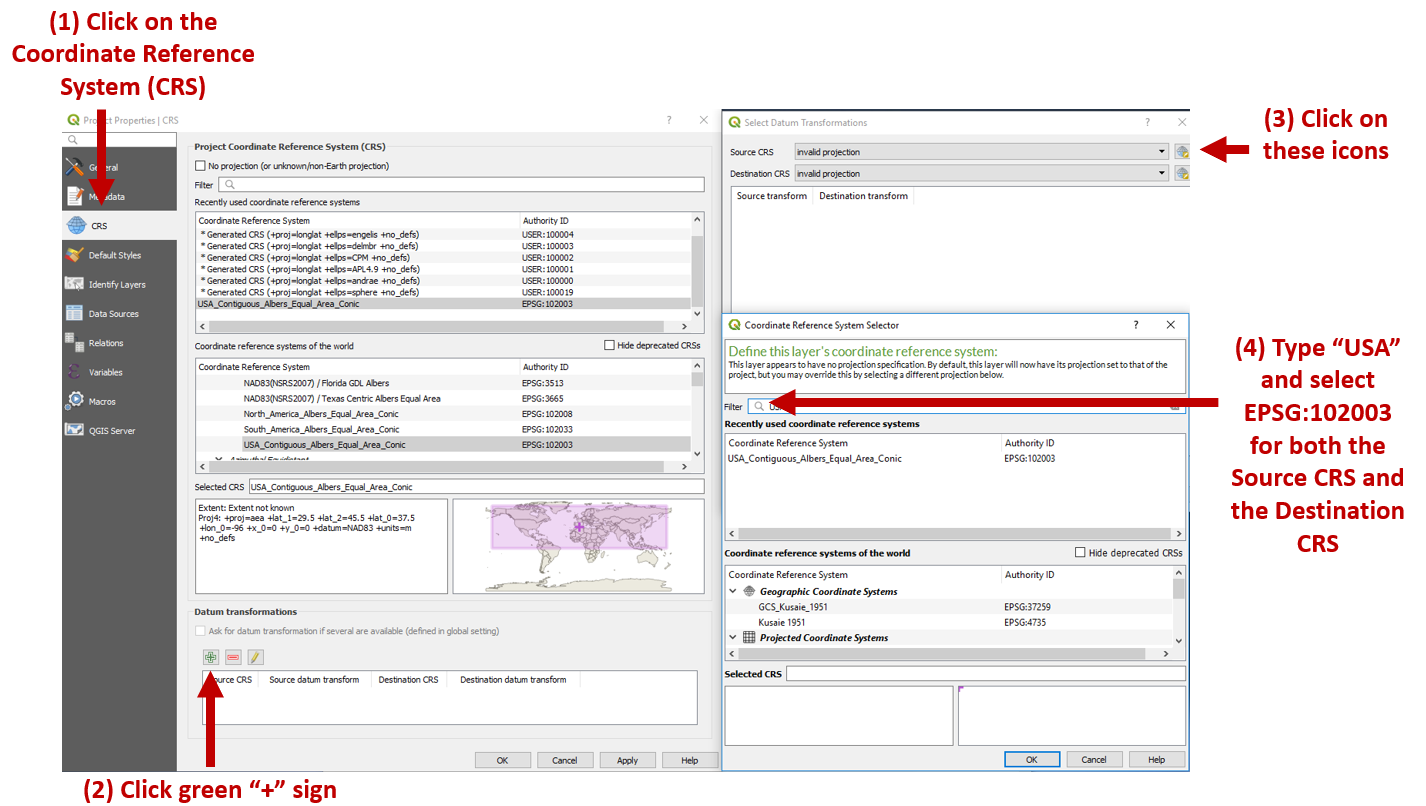This screenshot has height=806, width=1426.
Task: Select Kusaie 1951 EPSG:4735 row
Action: click(949, 622)
